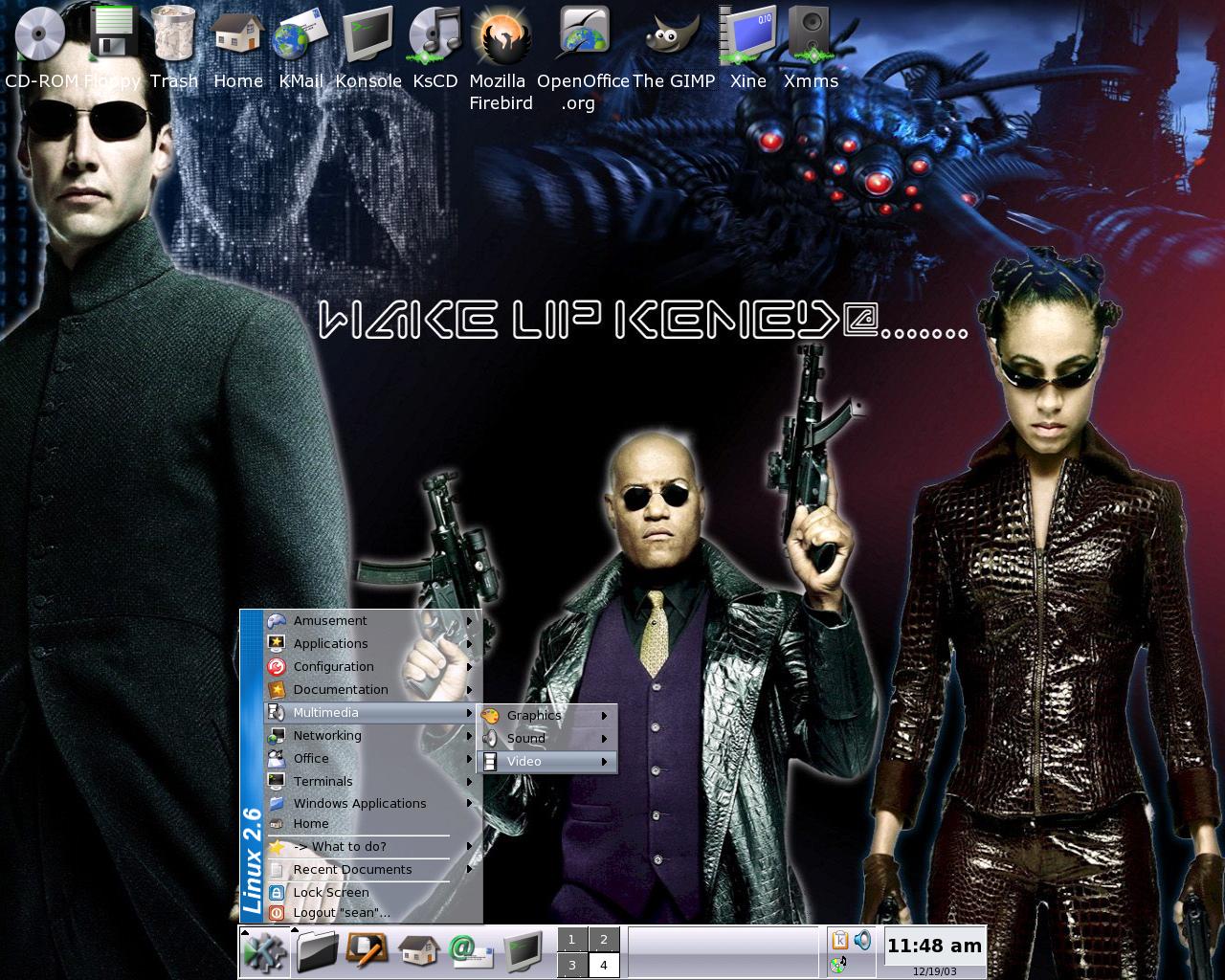This screenshot has height=980, width=1225.
Task: Expand arrow beside Terminals
Action: tap(469, 782)
